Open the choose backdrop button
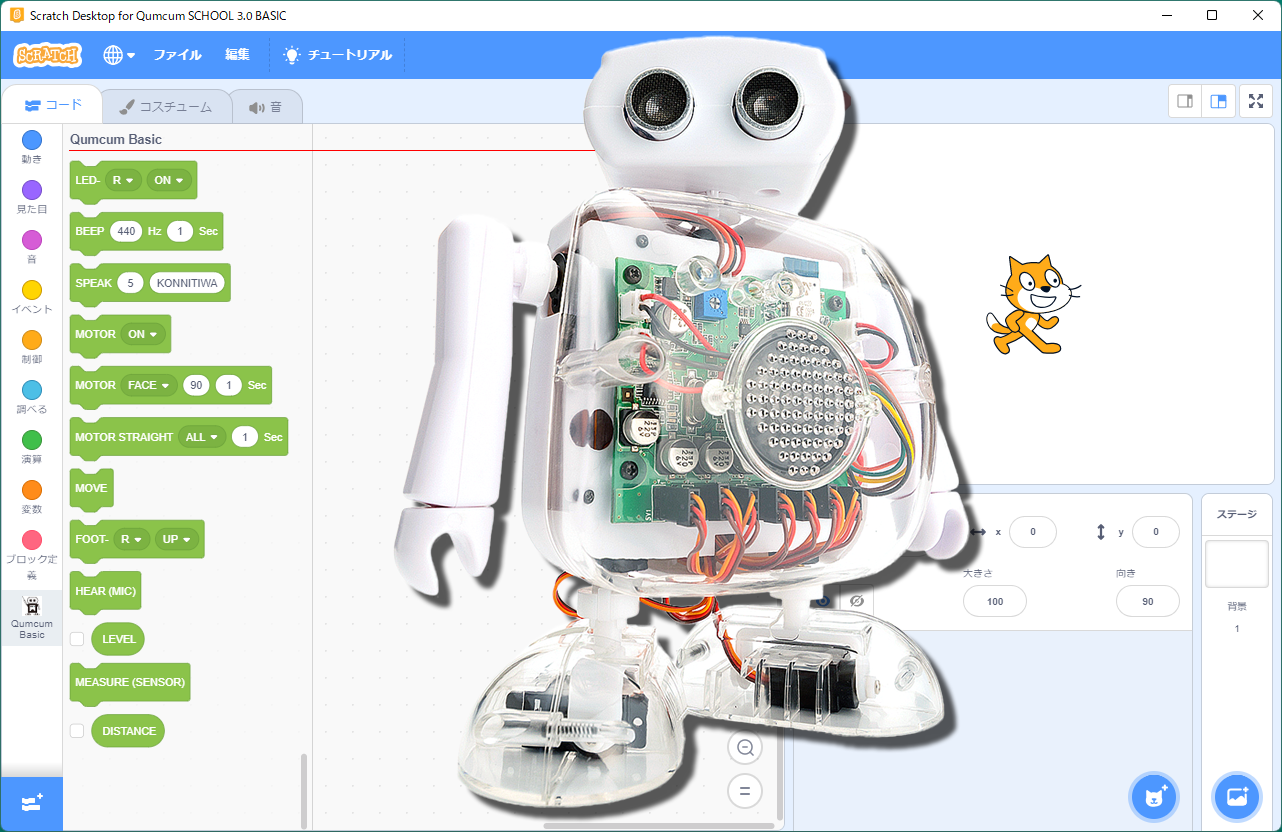The width and height of the screenshot is (1282, 832). pyautogui.click(x=1237, y=797)
